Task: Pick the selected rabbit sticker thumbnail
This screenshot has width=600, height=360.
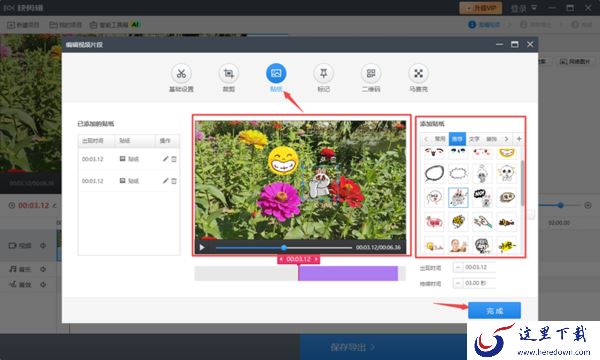Action: (458, 197)
